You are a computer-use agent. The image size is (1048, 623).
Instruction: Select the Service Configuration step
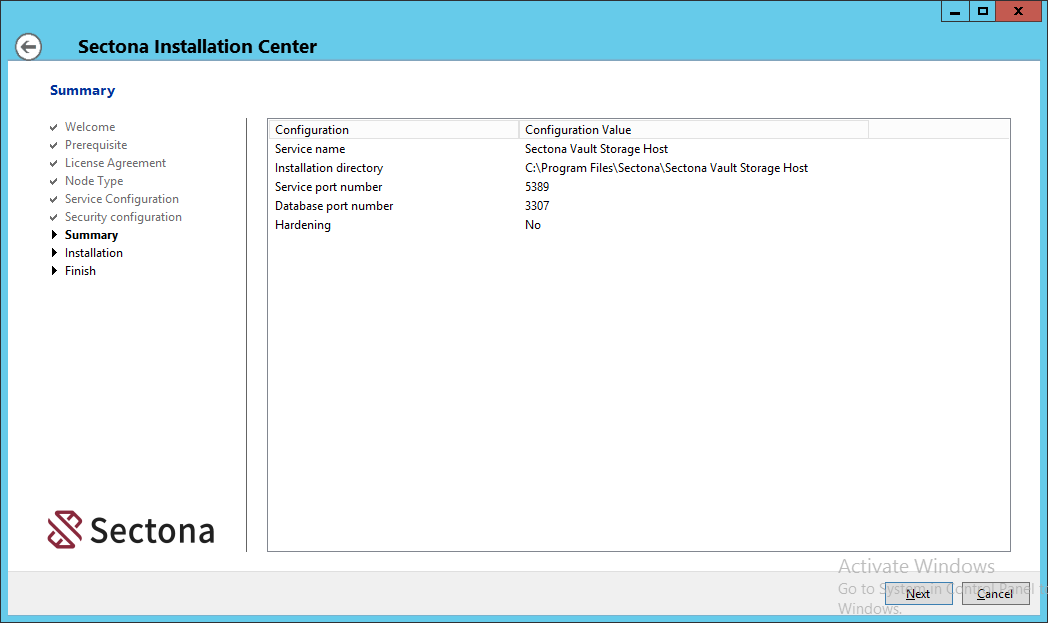(121, 199)
